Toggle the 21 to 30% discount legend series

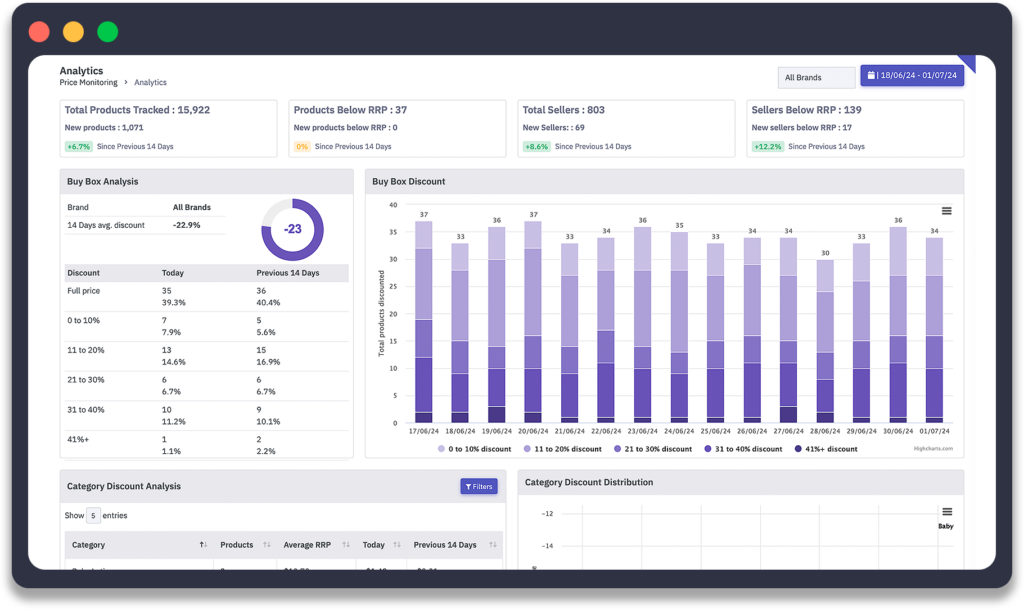click(x=653, y=449)
